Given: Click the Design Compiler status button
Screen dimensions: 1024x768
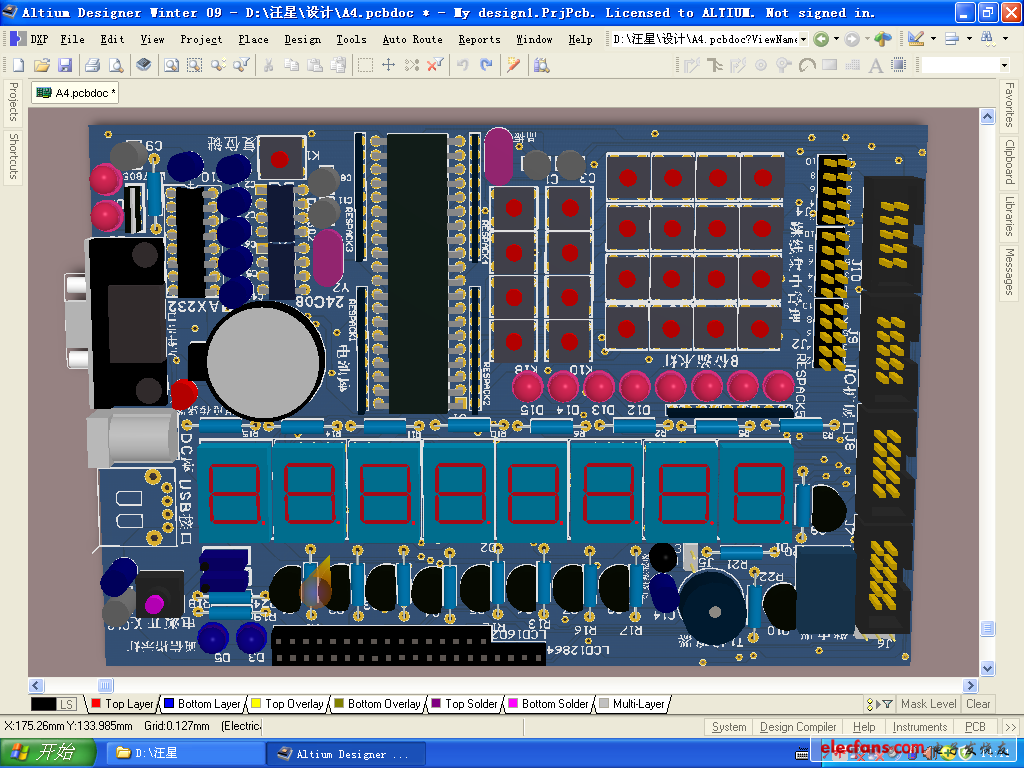Looking at the screenshot, I should coord(798,727).
